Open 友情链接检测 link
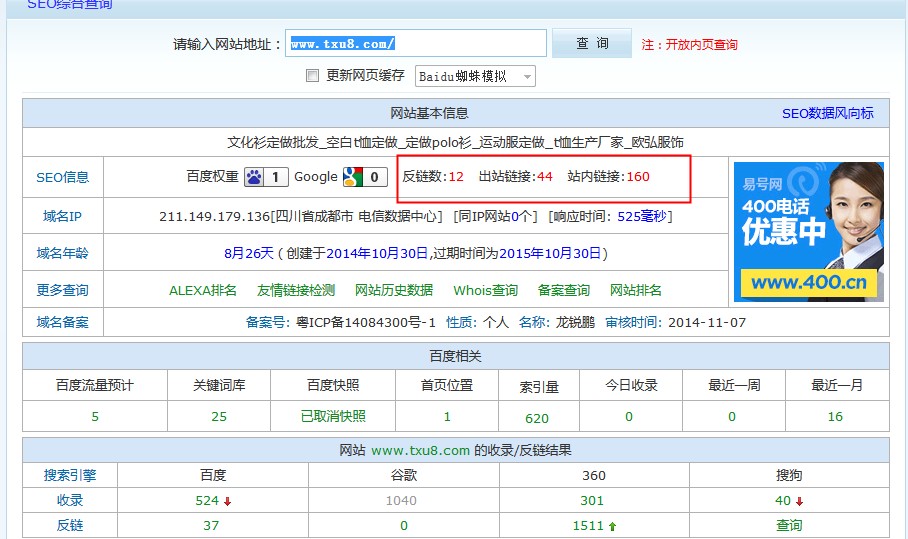This screenshot has height=539, width=908. point(296,290)
